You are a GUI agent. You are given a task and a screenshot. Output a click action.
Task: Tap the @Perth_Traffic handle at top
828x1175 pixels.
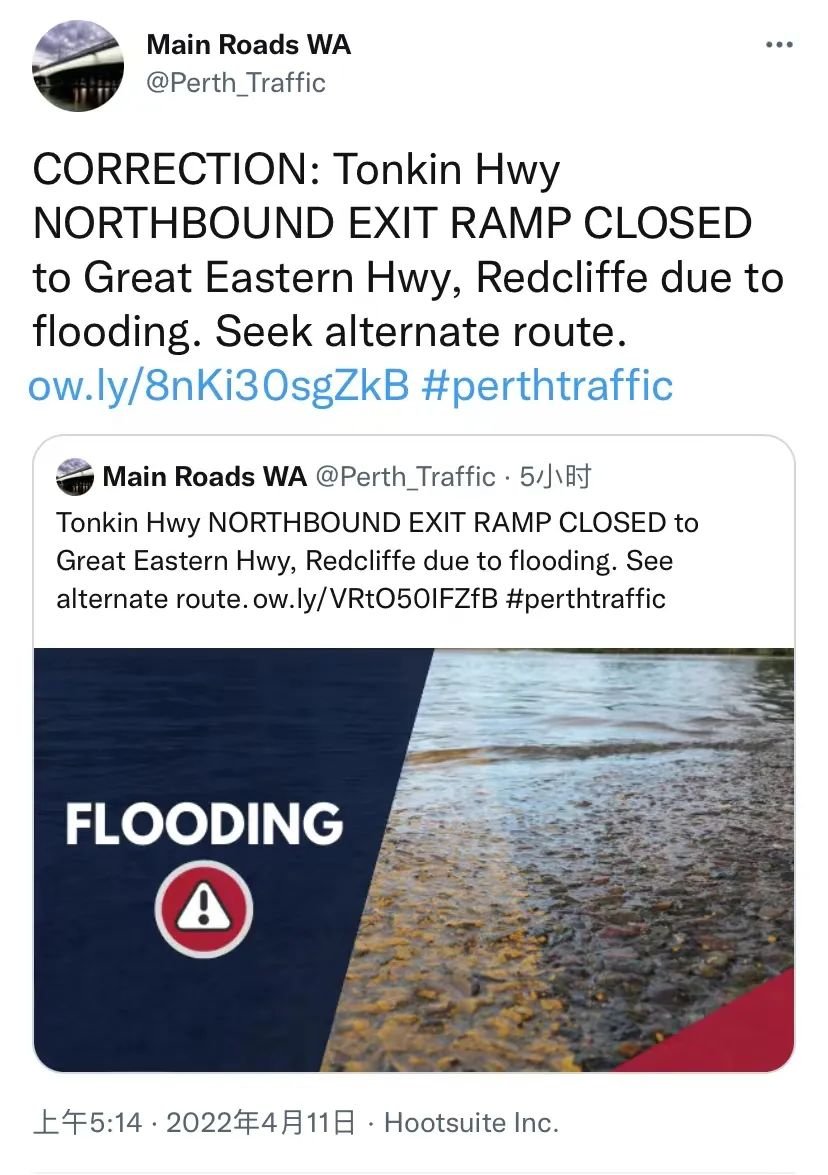pyautogui.click(x=236, y=82)
